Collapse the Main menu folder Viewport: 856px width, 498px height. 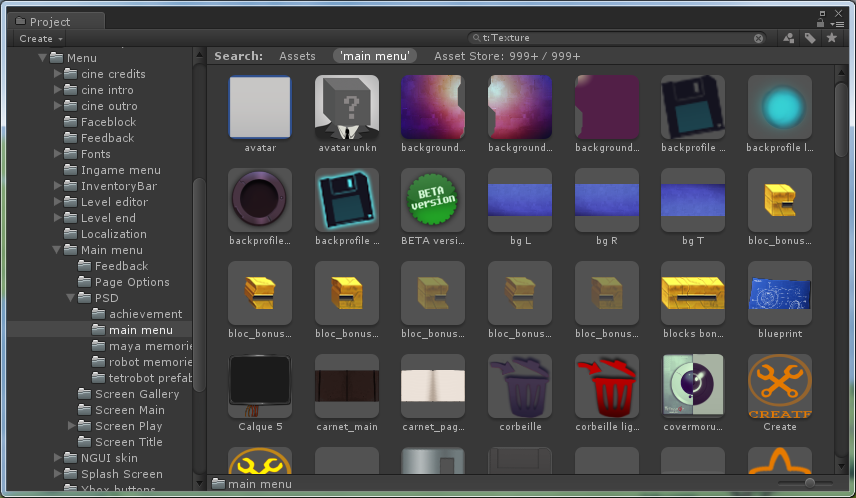pyautogui.click(x=57, y=250)
